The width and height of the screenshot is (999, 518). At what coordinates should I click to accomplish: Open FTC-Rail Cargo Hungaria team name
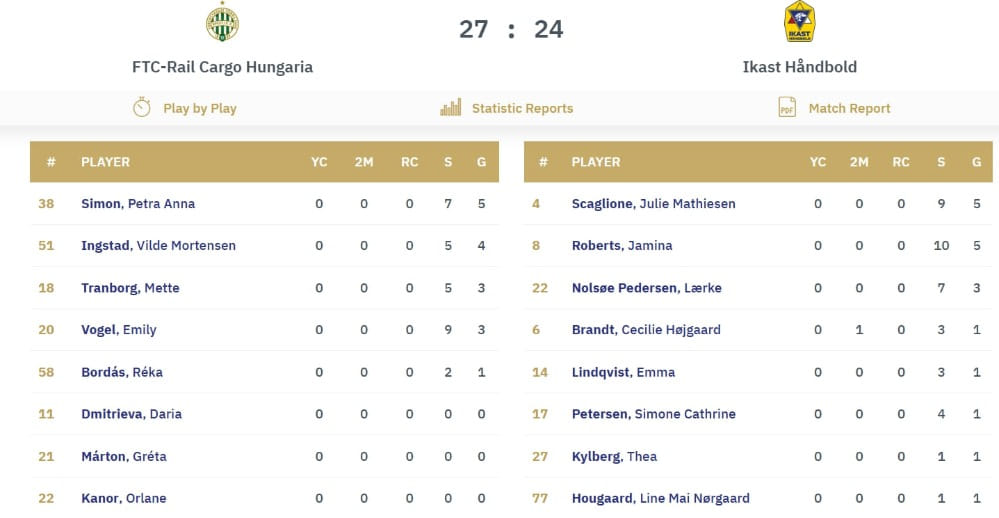coord(222,67)
